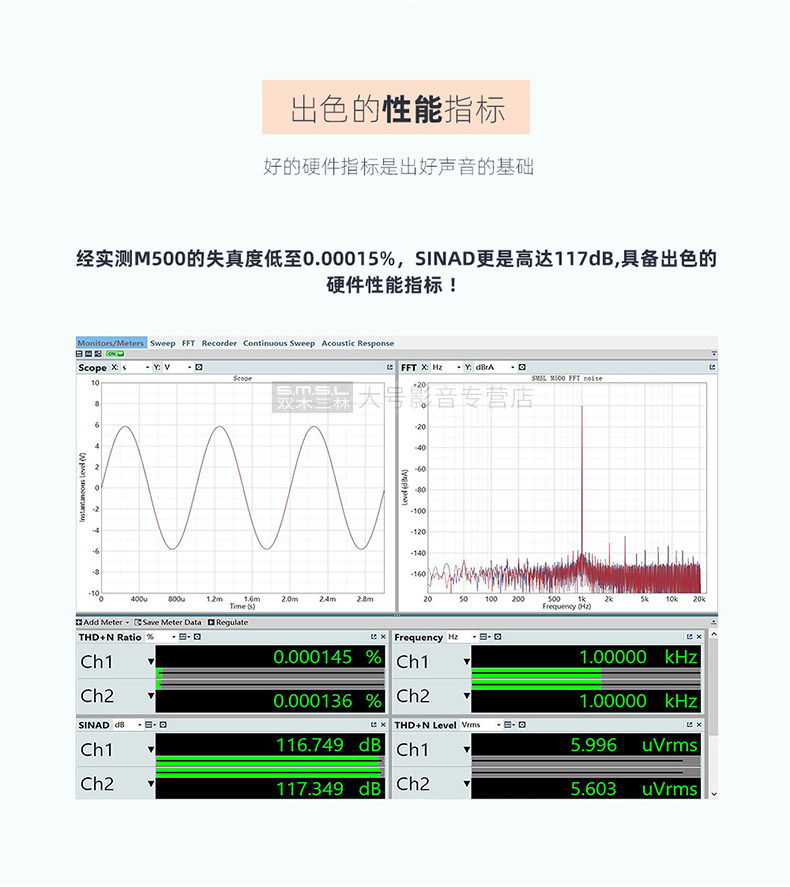Pop out the THD+N Level meter
Image resolution: width=790 pixels, height=887 pixels.
(689, 725)
